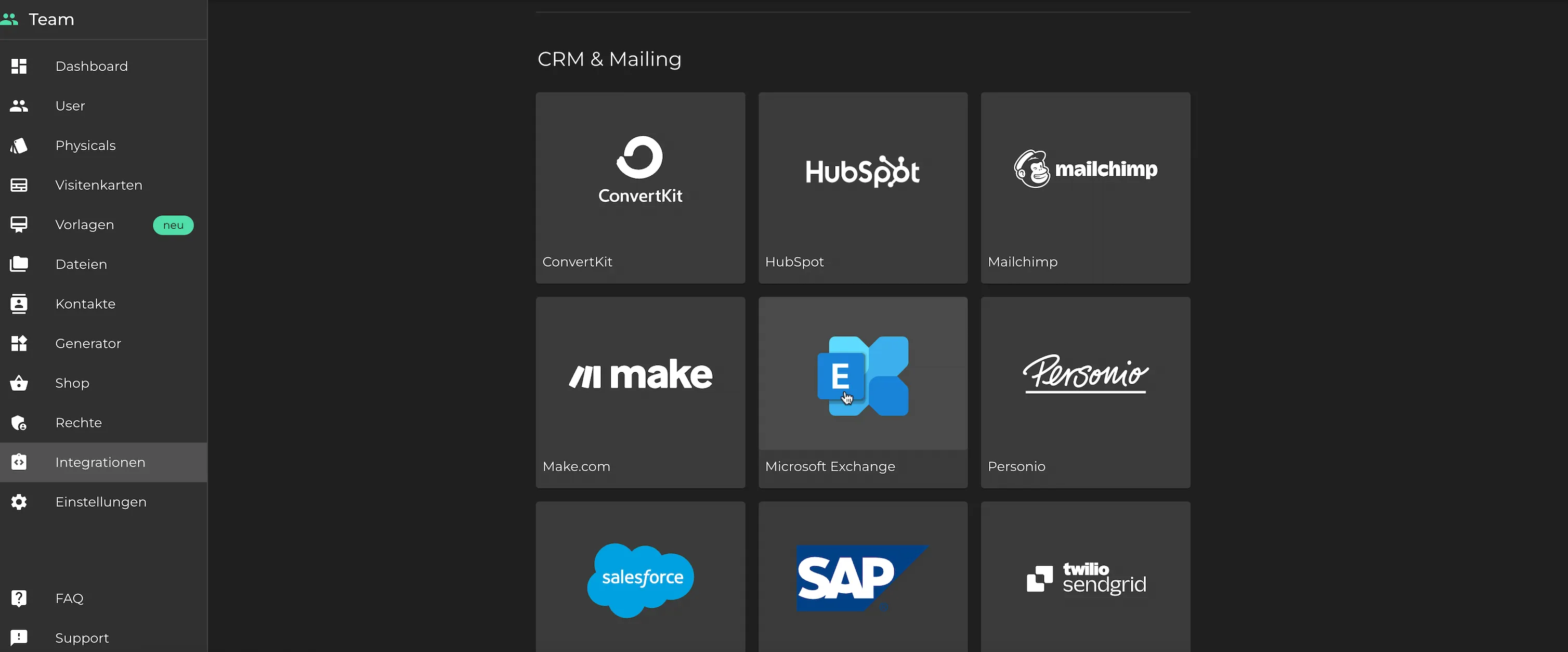Image resolution: width=1568 pixels, height=652 pixels.
Task: Click the HubSpot card label
Action: (794, 262)
